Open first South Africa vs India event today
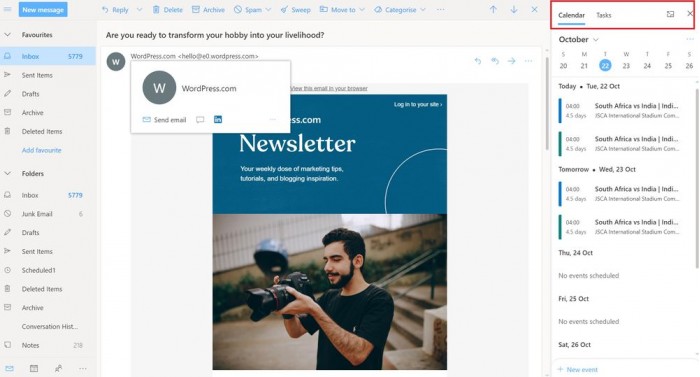 (621, 110)
